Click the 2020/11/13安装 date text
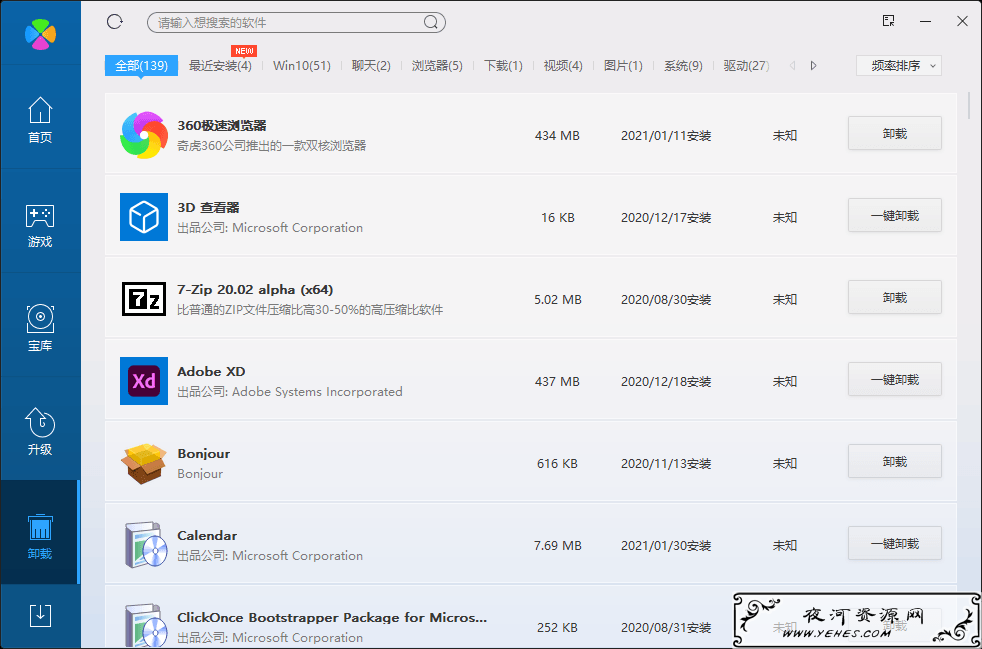Viewport: 982px width, 649px height. (666, 464)
